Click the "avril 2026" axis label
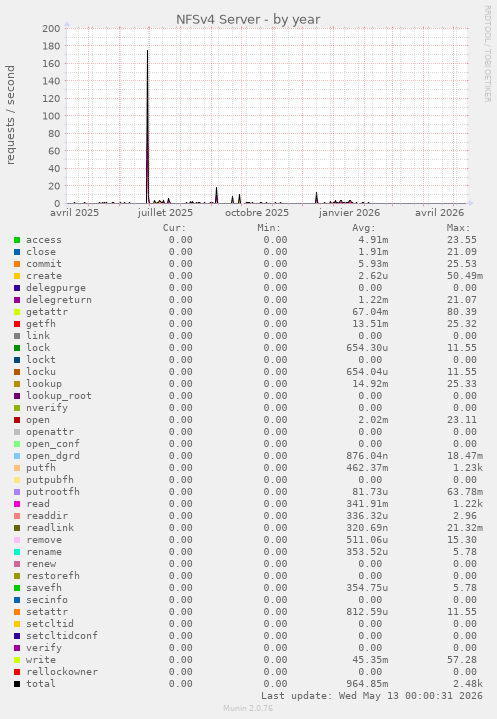This screenshot has width=497, height=719. pyautogui.click(x=439, y=213)
